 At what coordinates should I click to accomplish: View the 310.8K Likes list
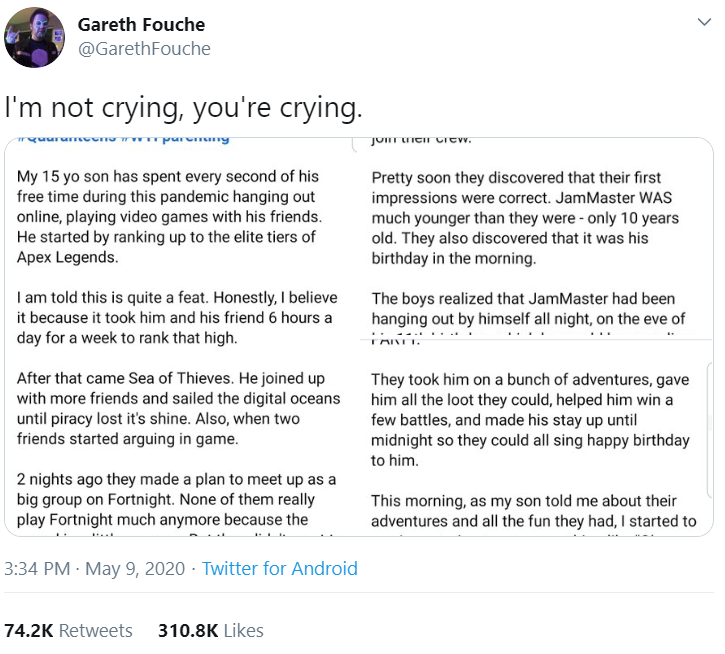click(210, 630)
